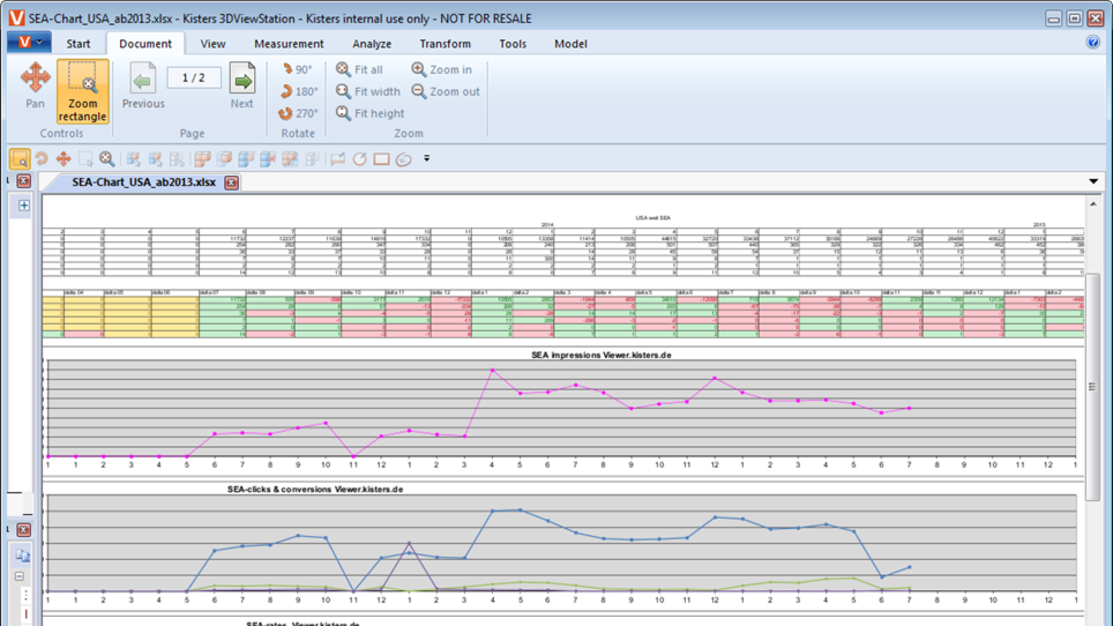The width and height of the screenshot is (1113, 626).
Task: Click the circle markup icon
Action: 360,159
